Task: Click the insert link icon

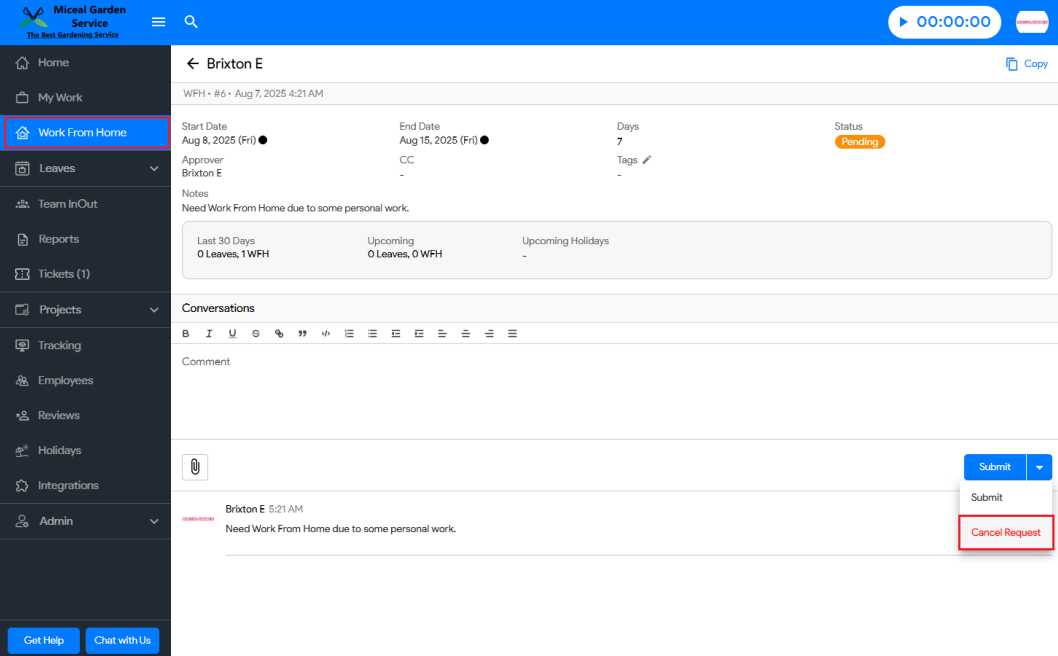Action: tap(279, 333)
